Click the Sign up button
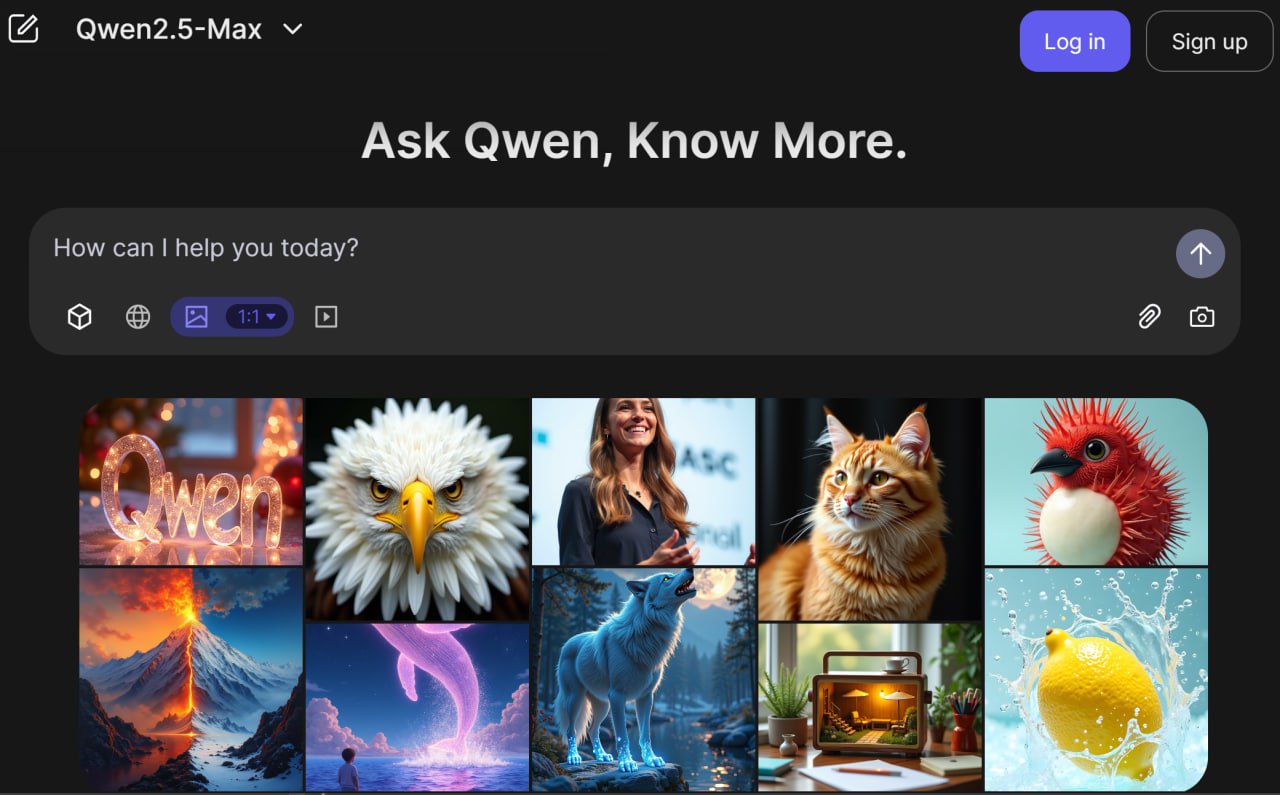 coord(1208,41)
